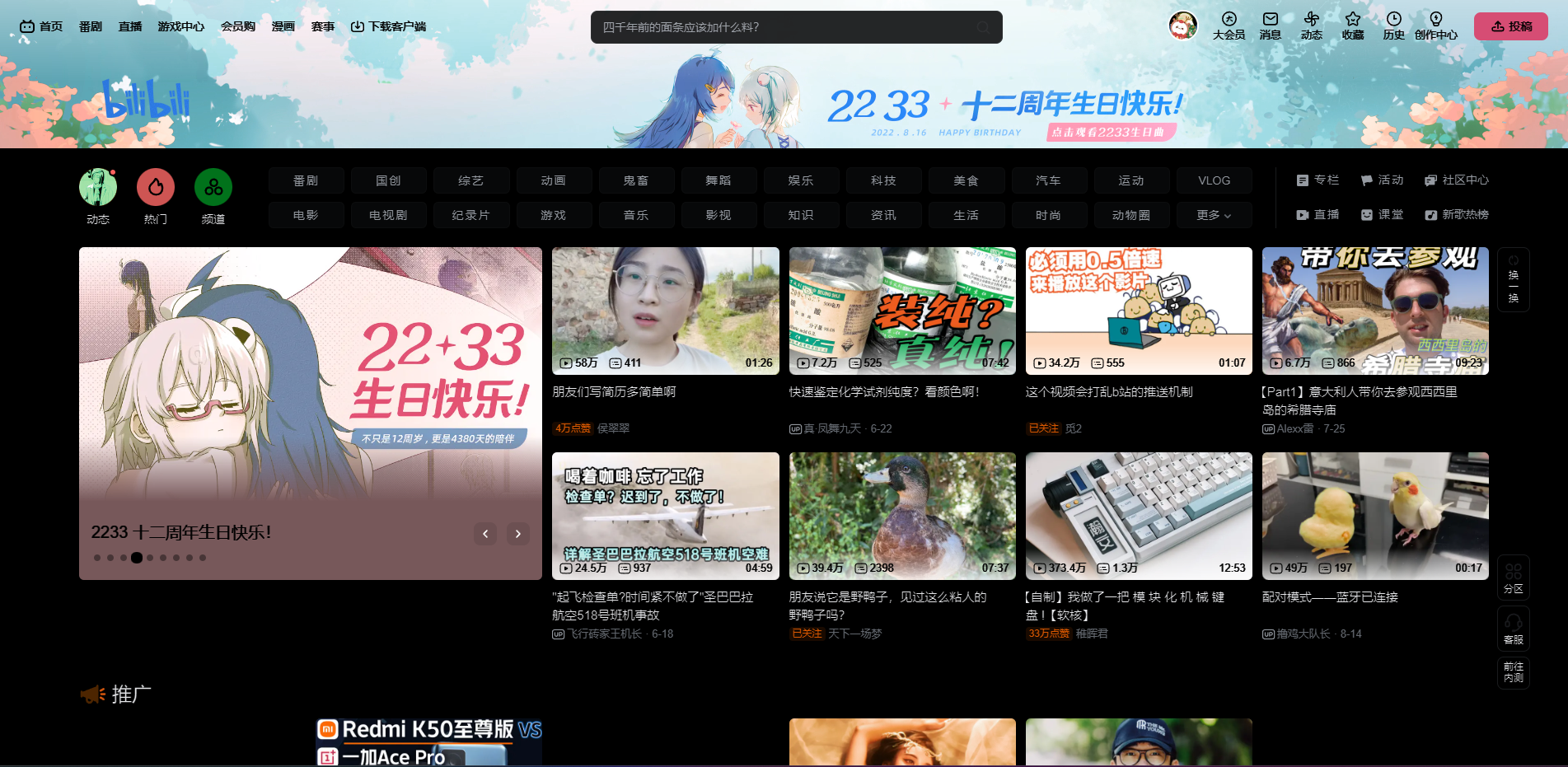Viewport: 1568px width, 767px height.
Task: Open the 番剧 tab in top navigation
Action: (91, 26)
